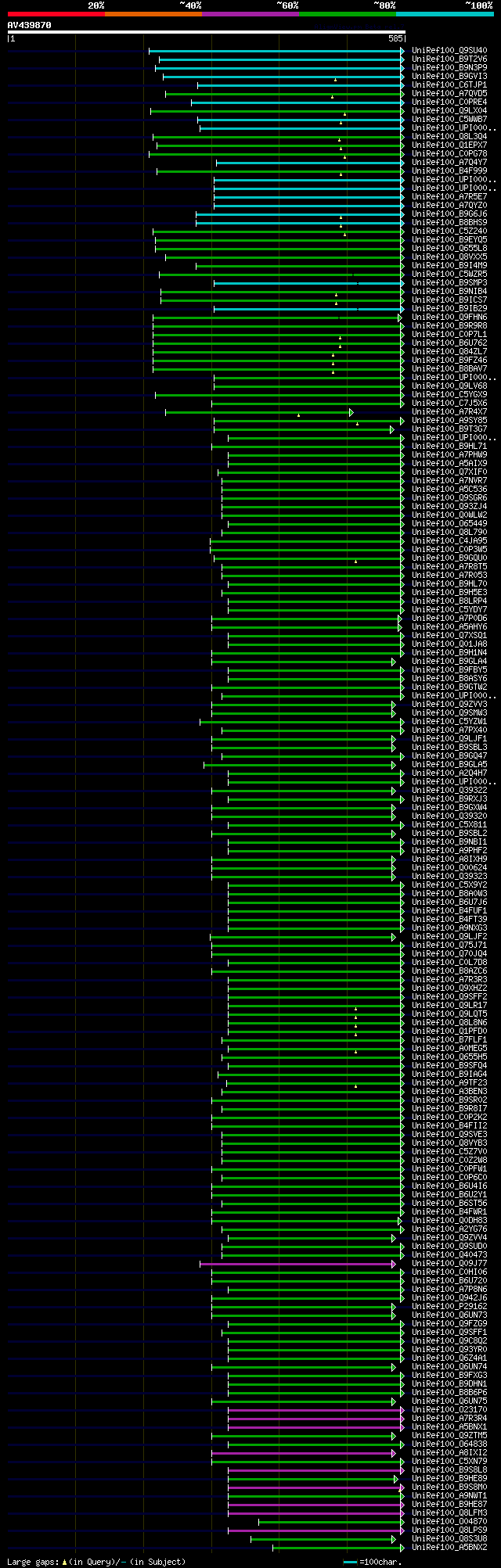This screenshot has width=501, height=1568.
Task: Select the label UniRef100_Q8L3Q4
Action: pyautogui.click(x=449, y=136)
